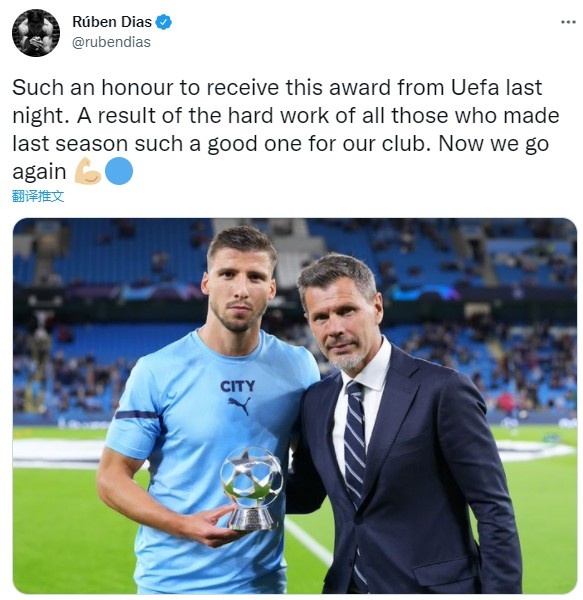Open the Rúben Dias display name
The height and width of the screenshot is (600, 583).
112,22
